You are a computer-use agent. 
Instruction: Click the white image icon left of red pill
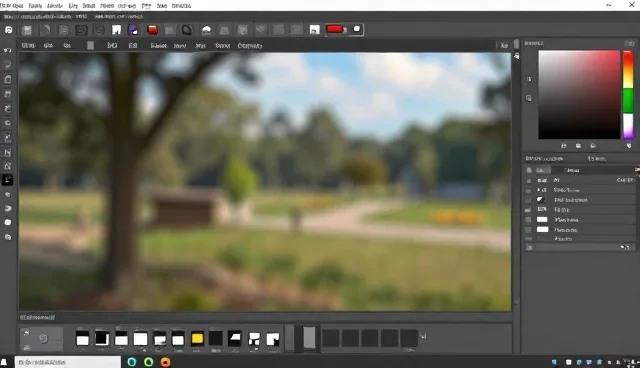coord(315,30)
